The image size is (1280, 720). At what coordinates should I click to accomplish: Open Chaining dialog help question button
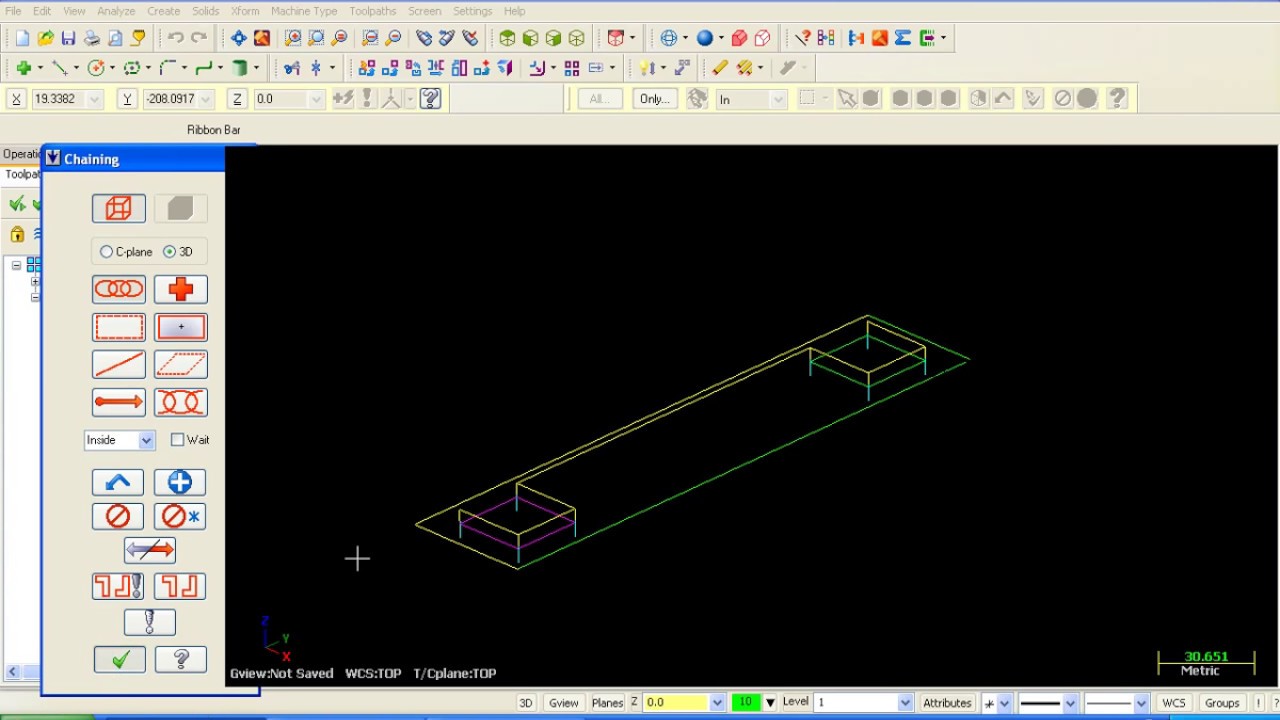pyautogui.click(x=181, y=660)
